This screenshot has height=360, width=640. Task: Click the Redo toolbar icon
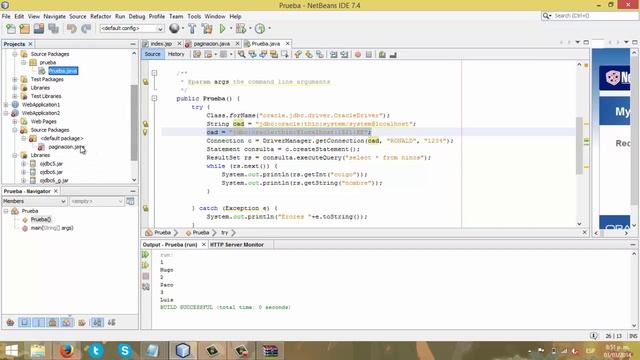pos(86,29)
